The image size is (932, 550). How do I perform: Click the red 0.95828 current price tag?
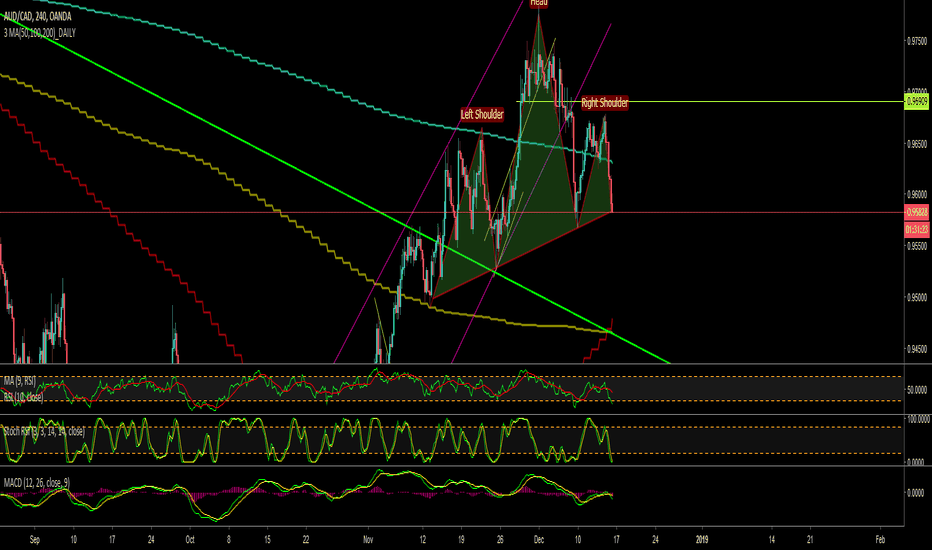tap(917, 212)
